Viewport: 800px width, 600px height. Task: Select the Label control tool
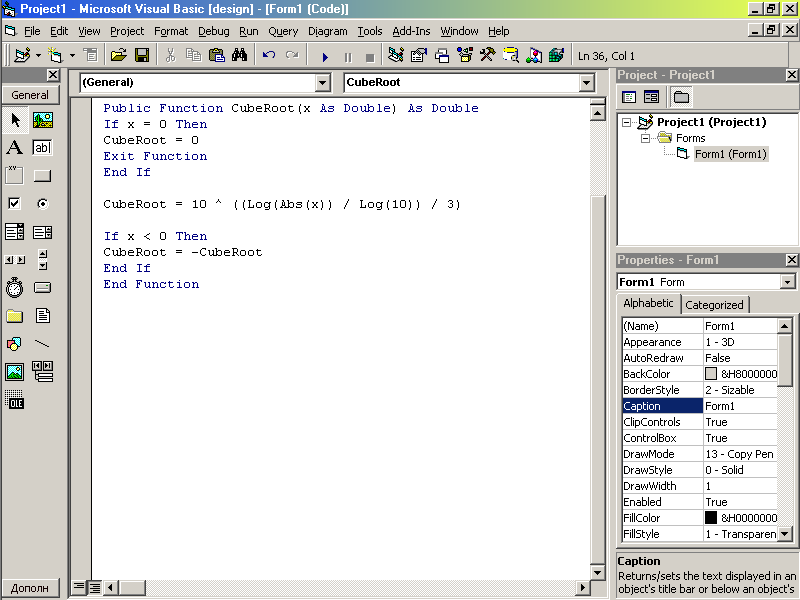[14, 148]
